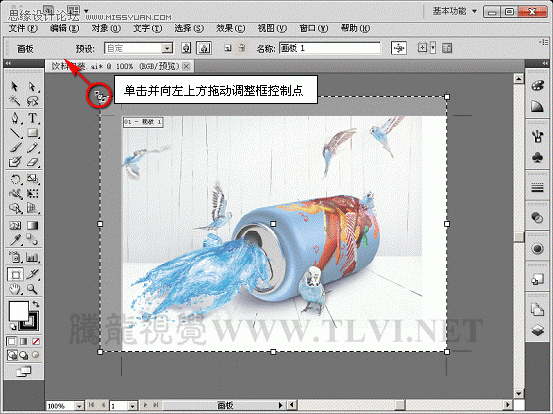Create a new artboard
Viewport: 553px width, 414px height.
[x=228, y=48]
